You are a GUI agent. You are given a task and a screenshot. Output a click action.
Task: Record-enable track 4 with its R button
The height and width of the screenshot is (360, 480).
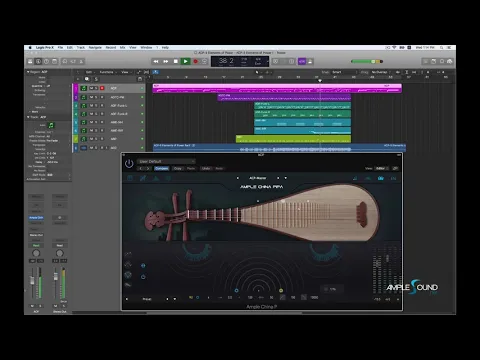coord(102,114)
